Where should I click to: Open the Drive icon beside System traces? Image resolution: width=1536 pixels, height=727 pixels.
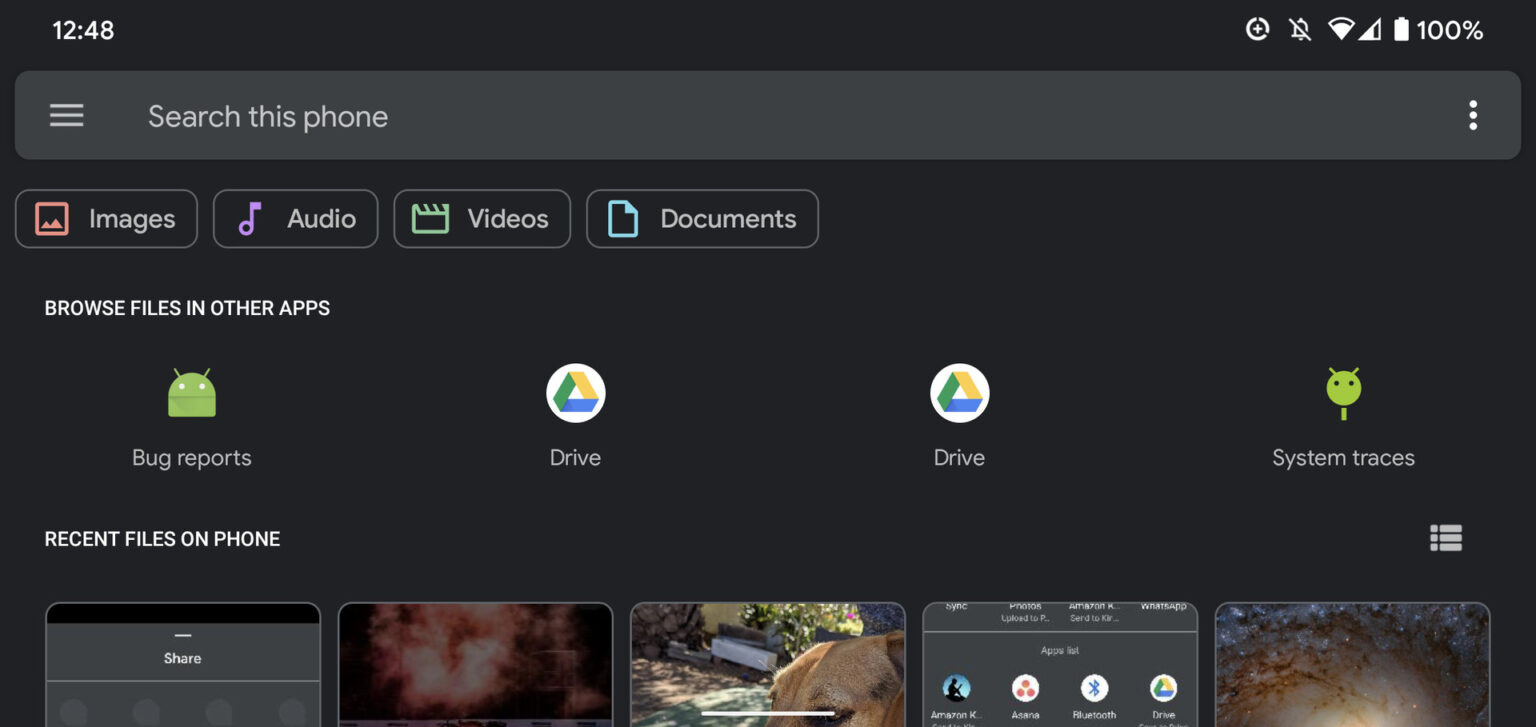(960, 394)
